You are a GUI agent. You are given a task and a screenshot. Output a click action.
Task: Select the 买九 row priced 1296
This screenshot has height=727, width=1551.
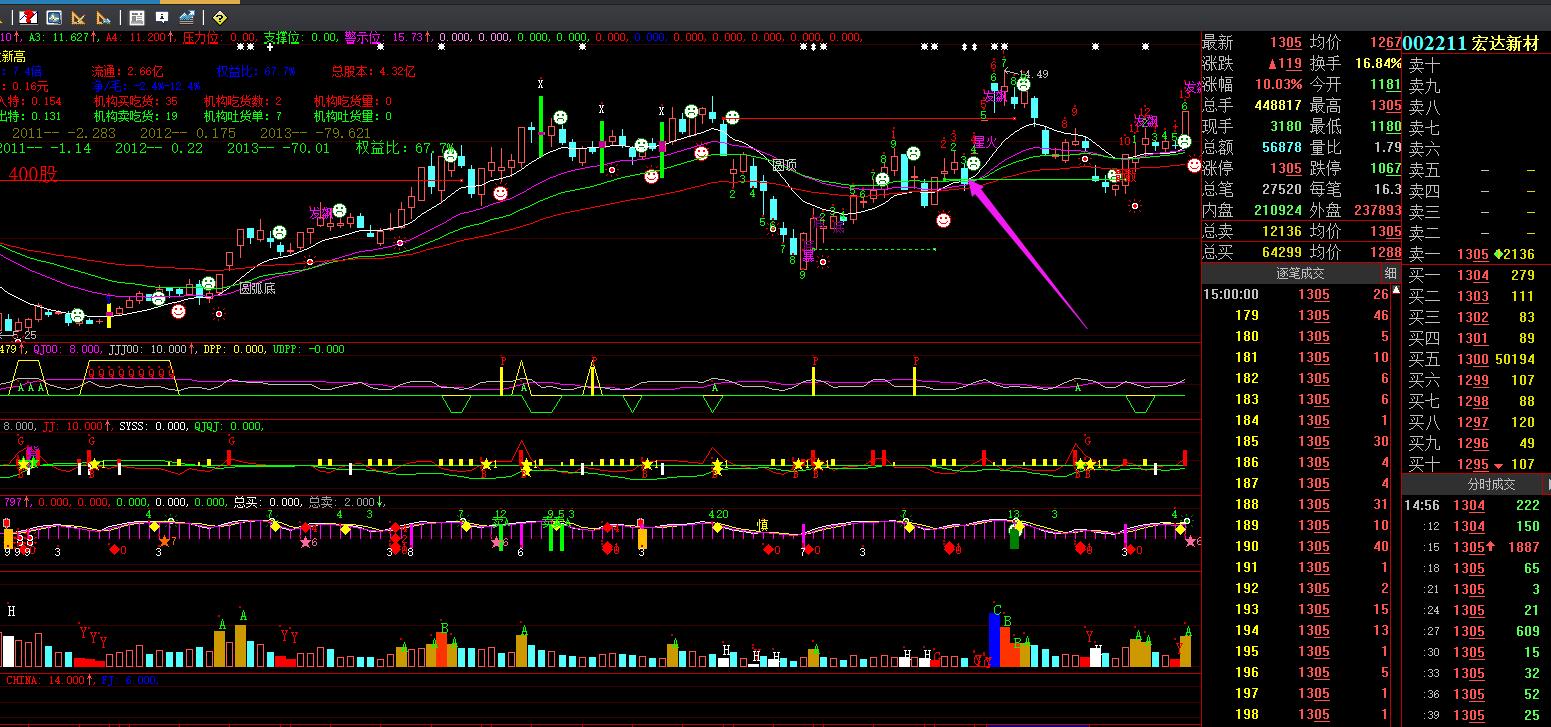tap(1476, 443)
